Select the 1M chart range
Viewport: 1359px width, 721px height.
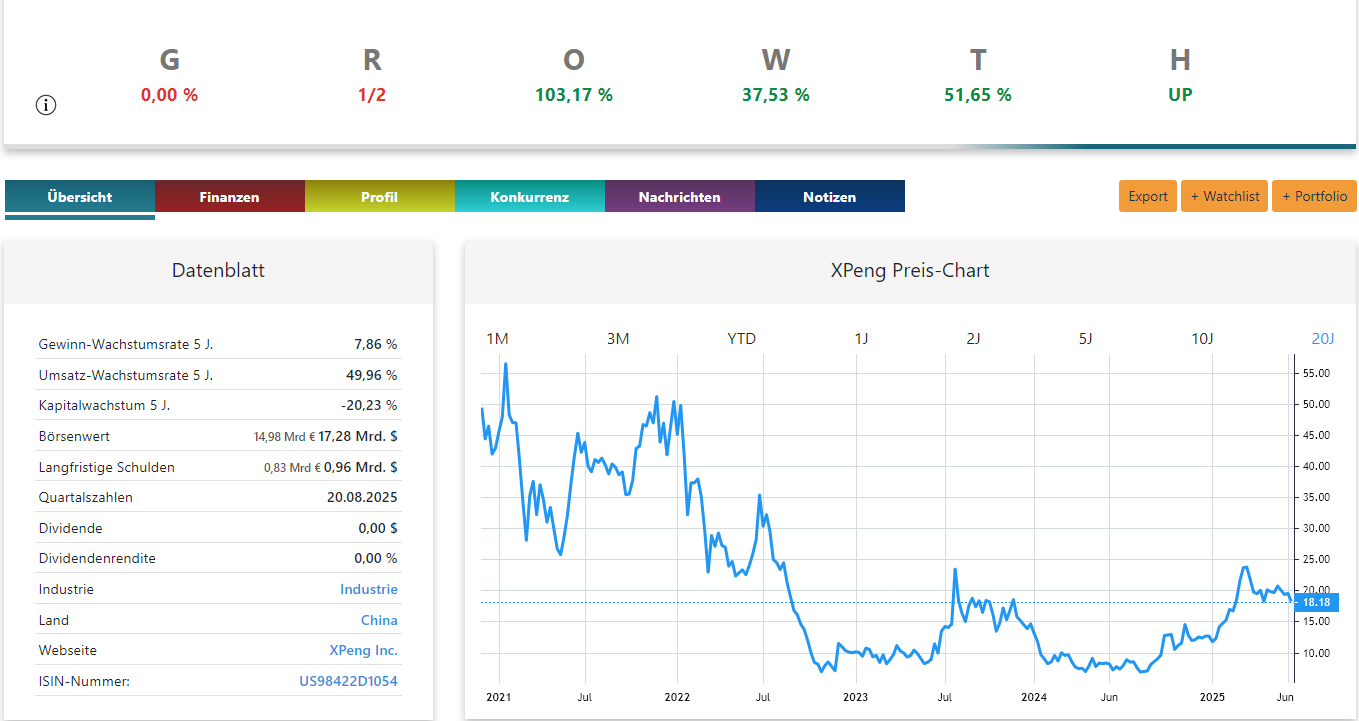(497, 339)
